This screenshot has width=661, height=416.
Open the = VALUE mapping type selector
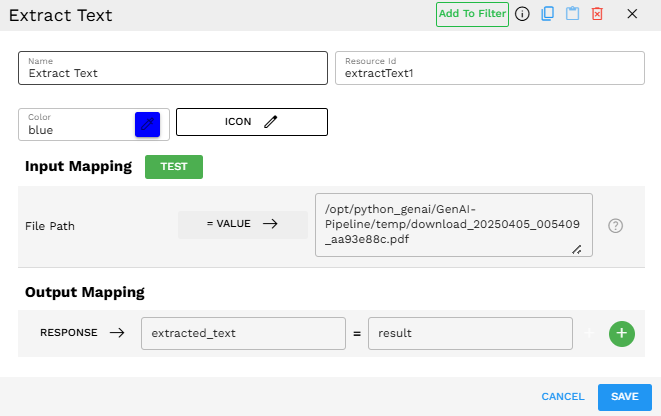[242, 225]
